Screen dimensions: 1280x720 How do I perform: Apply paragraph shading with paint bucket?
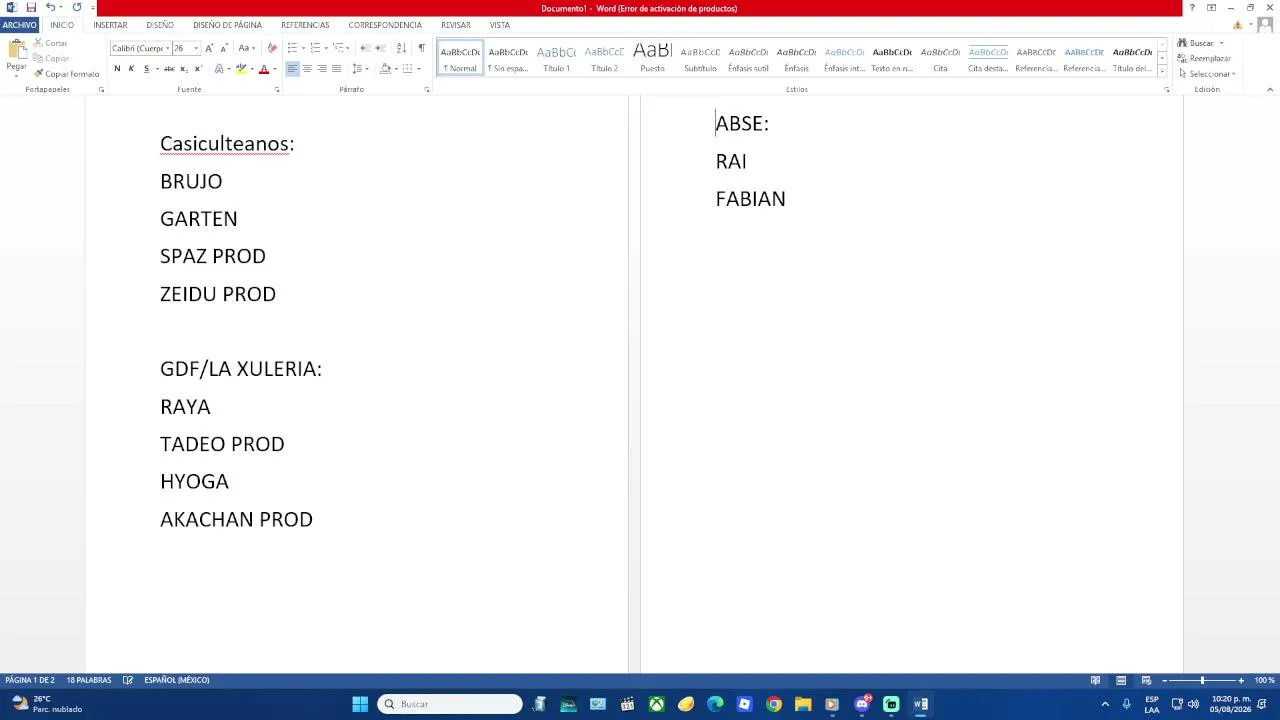click(385, 69)
